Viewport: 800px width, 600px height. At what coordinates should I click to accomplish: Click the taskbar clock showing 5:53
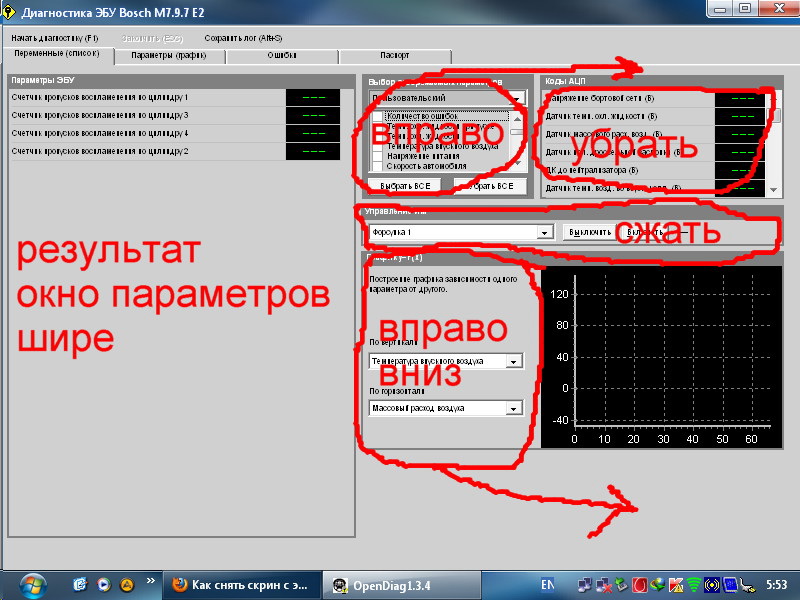[777, 585]
